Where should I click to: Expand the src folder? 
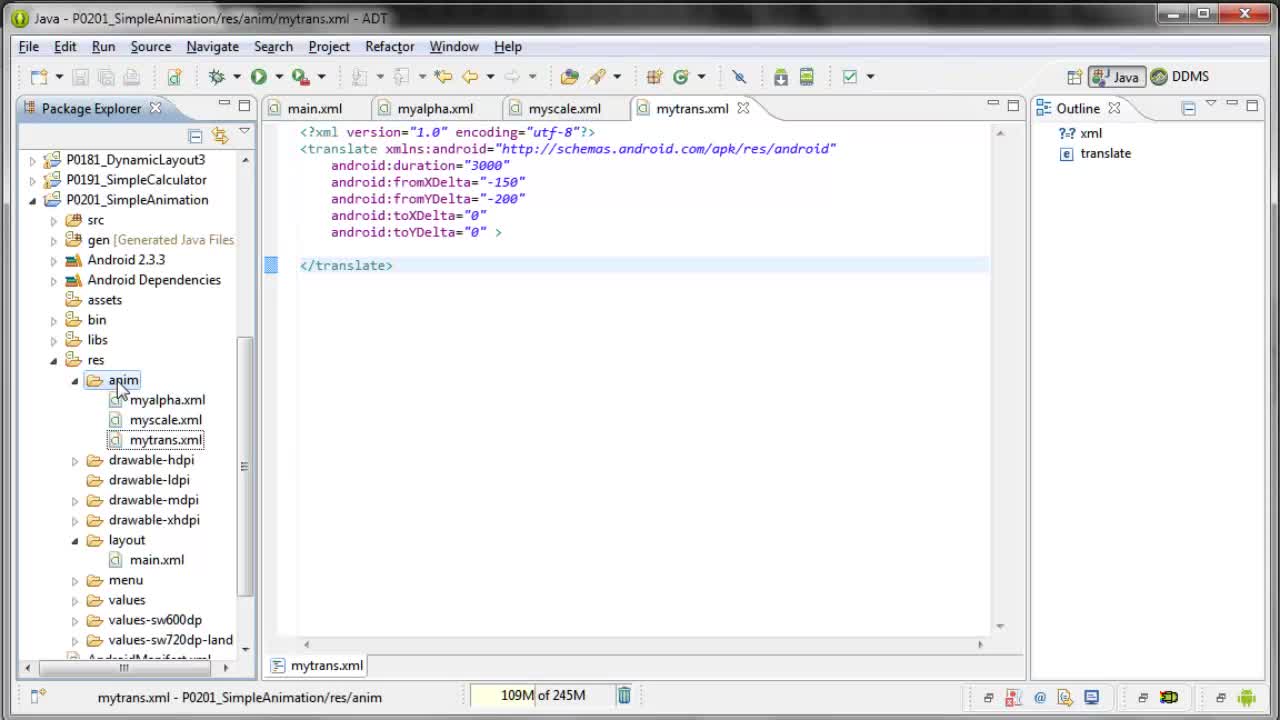click(54, 220)
